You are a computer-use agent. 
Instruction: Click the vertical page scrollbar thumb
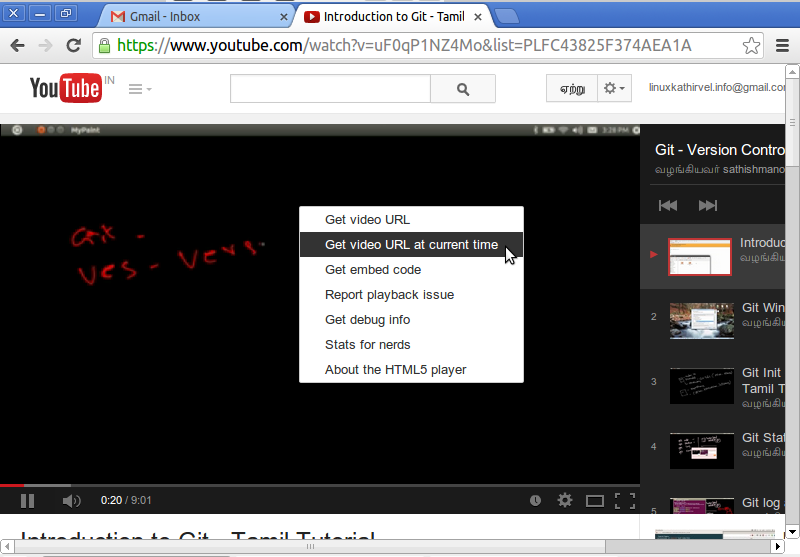(792, 122)
